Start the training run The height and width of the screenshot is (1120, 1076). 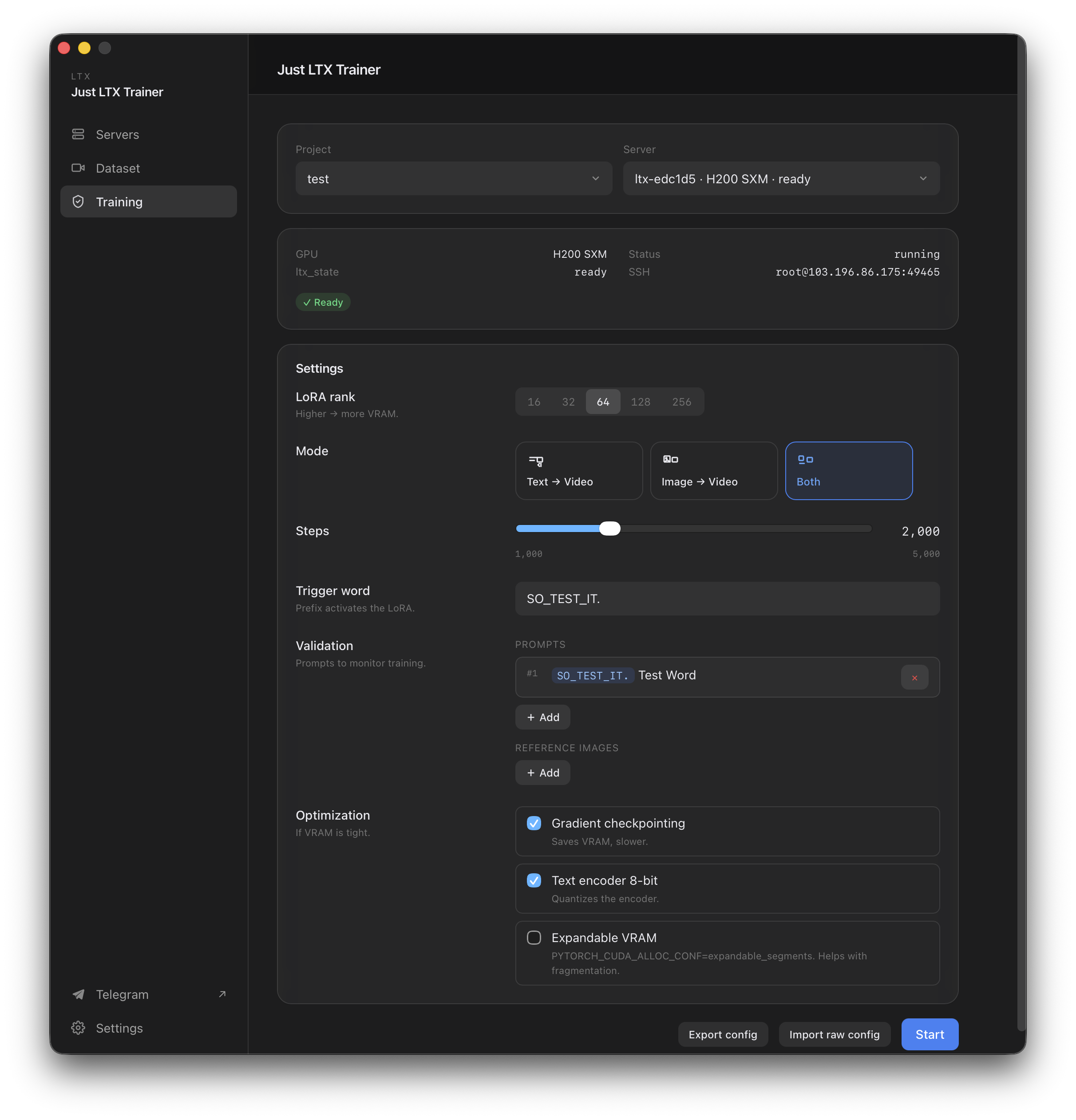coord(930,1034)
